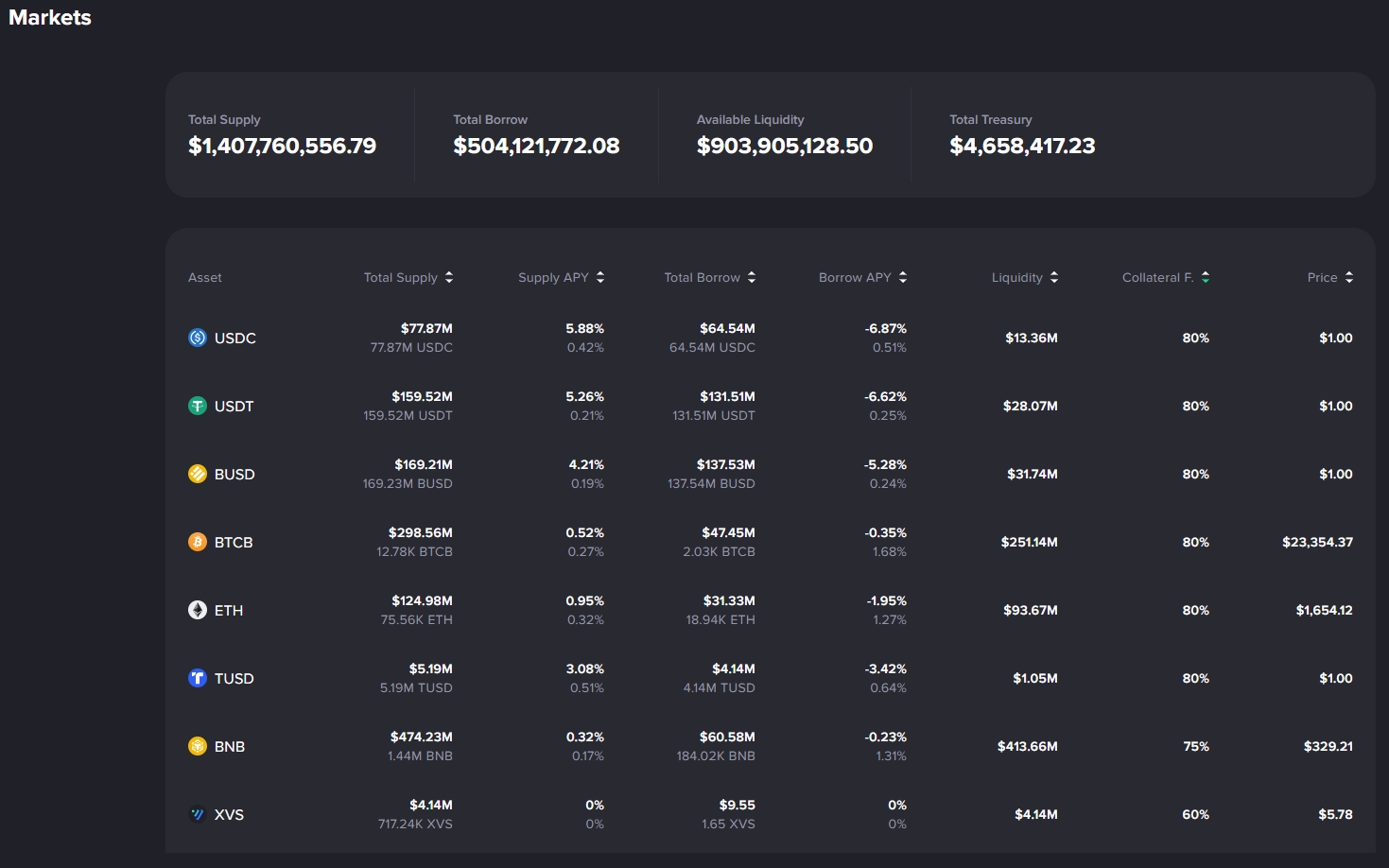Click the XVS token icon
1389x868 pixels.
198,814
